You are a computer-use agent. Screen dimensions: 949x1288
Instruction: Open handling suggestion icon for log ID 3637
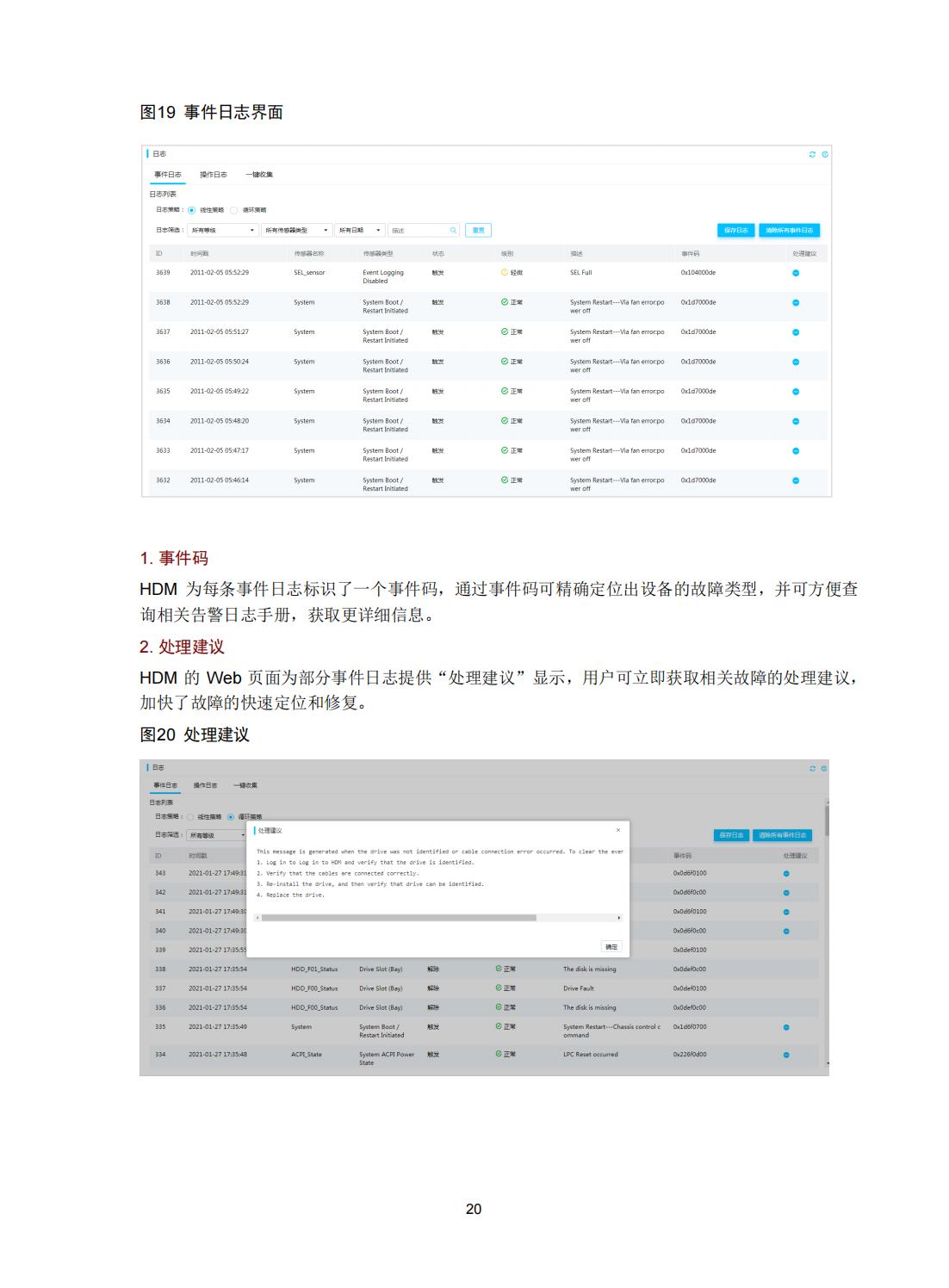796,332
